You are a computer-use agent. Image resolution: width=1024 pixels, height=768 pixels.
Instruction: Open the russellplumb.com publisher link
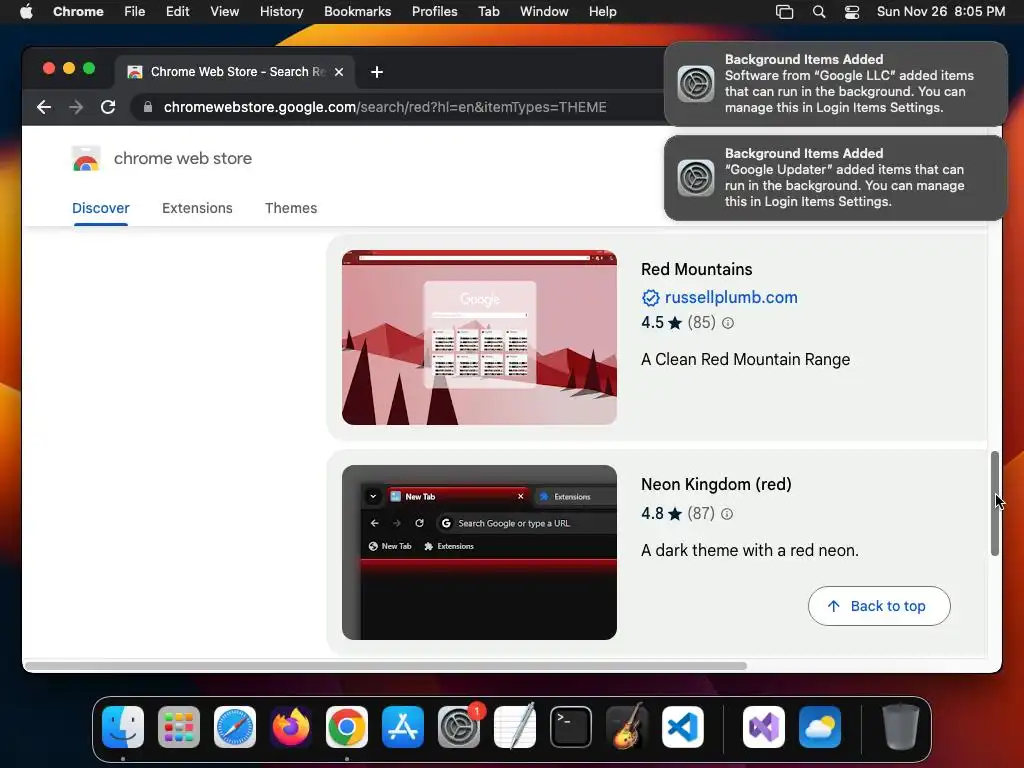tap(731, 298)
